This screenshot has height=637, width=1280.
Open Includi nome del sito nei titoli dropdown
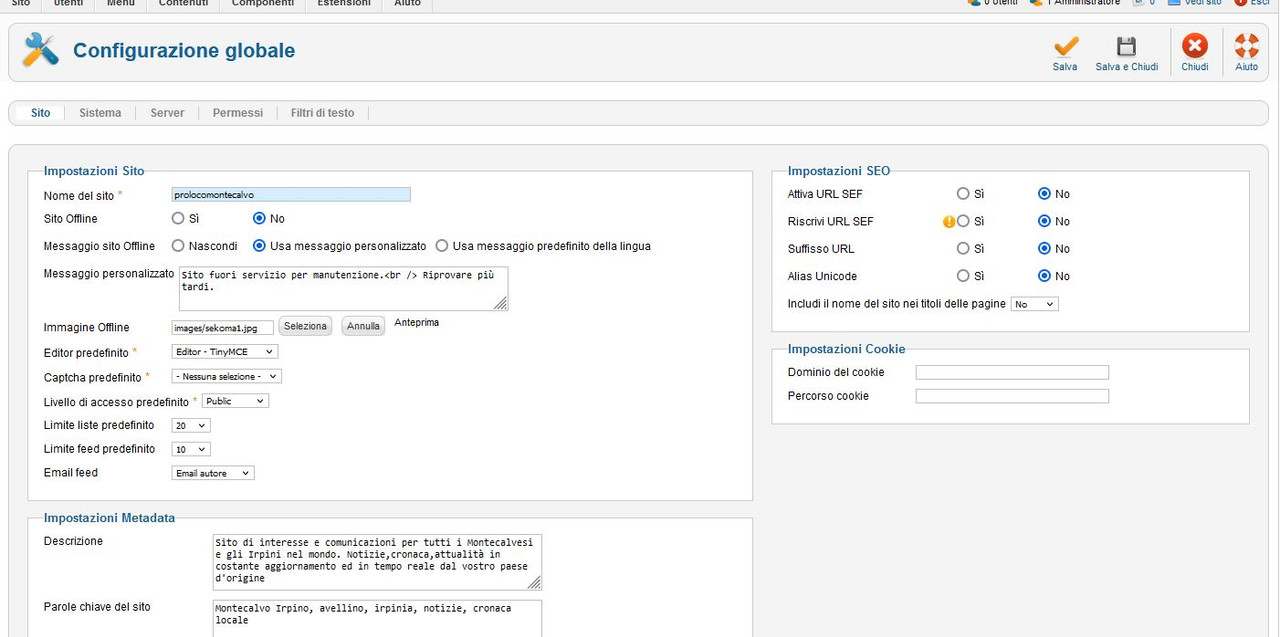1035,304
